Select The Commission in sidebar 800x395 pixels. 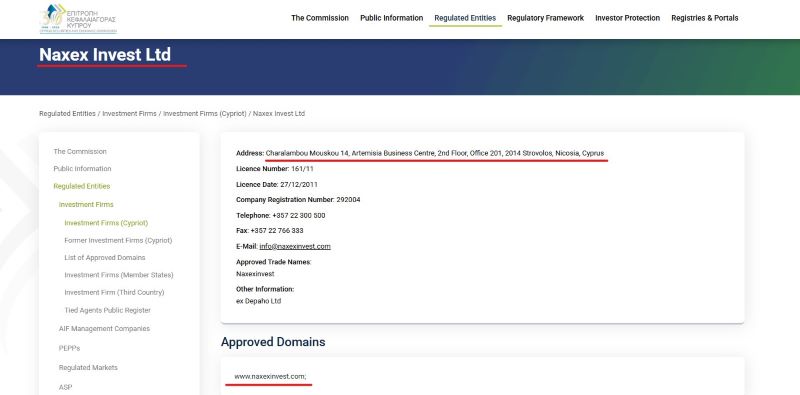tap(80, 152)
